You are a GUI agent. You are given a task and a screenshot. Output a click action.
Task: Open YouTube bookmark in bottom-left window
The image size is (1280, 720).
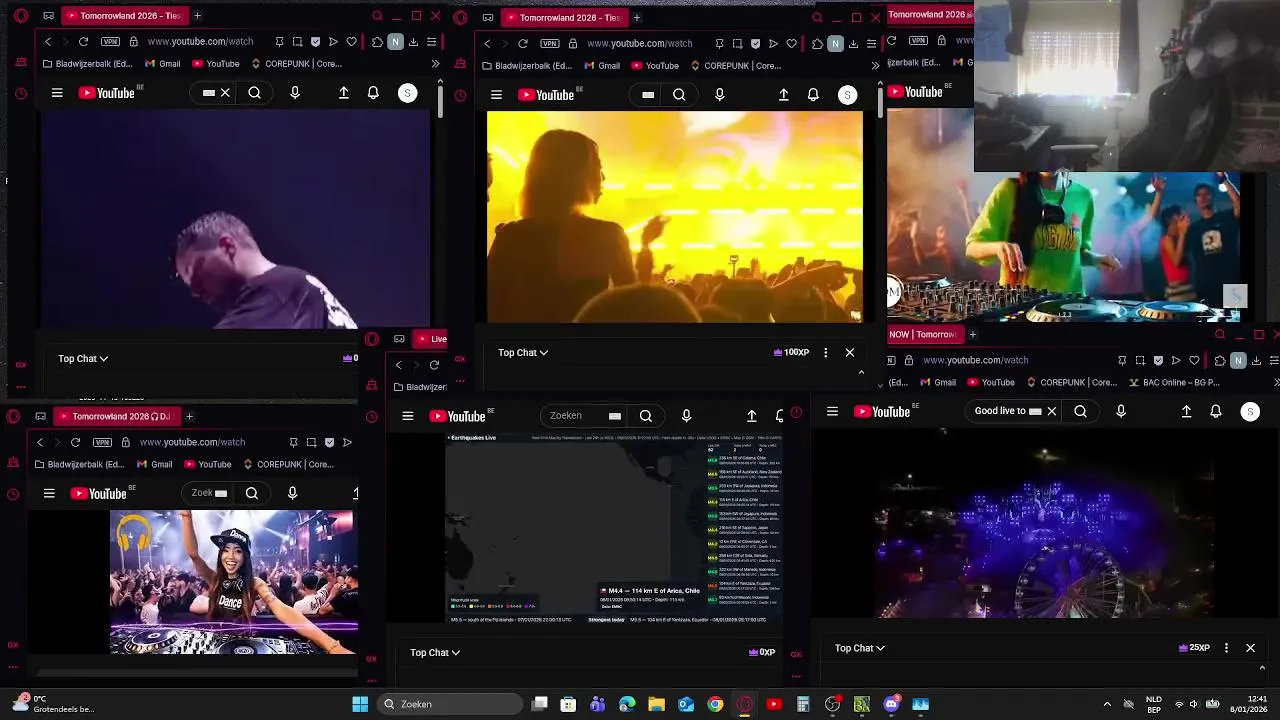coord(207,464)
